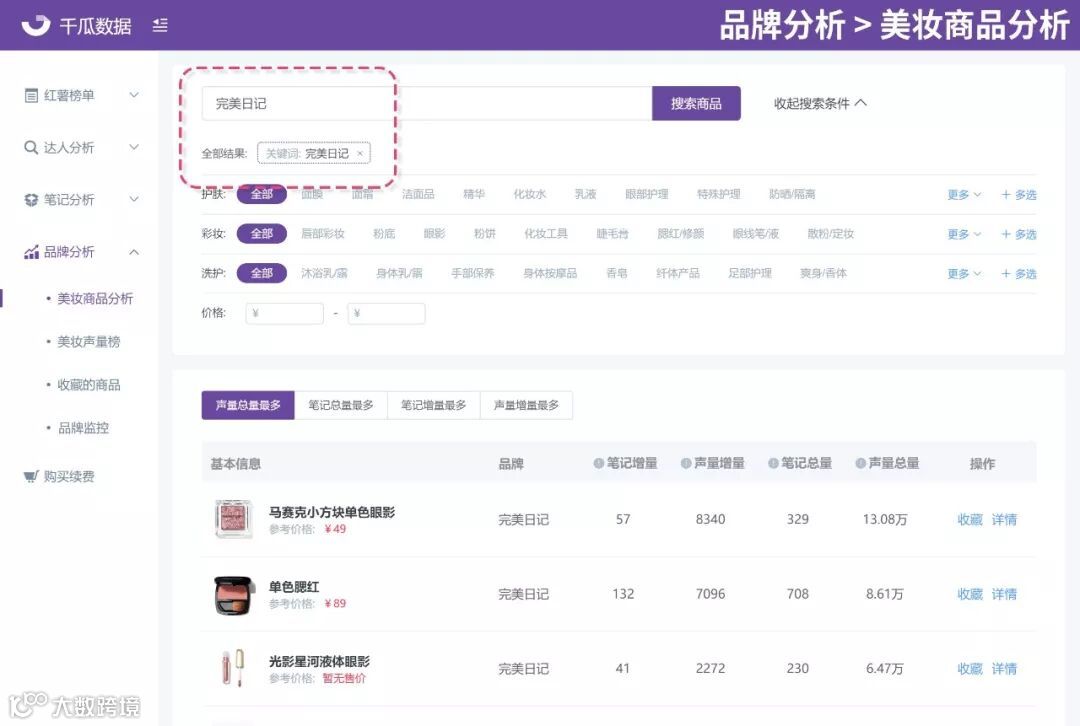This screenshot has height=726, width=1080.
Task: Click the 购买续费 cart icon
Action: point(31,476)
